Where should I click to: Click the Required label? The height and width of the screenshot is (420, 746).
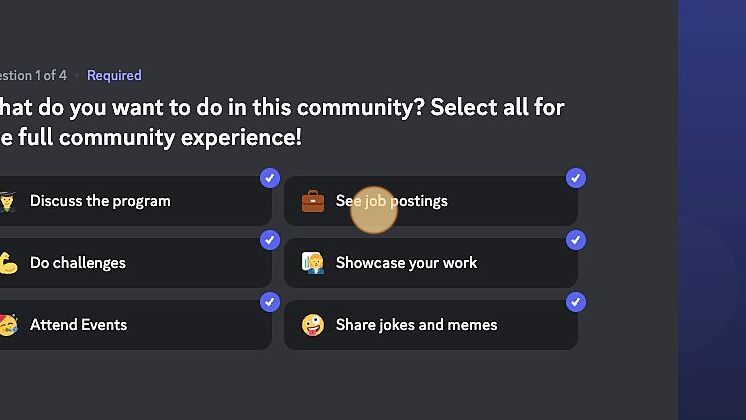click(114, 75)
